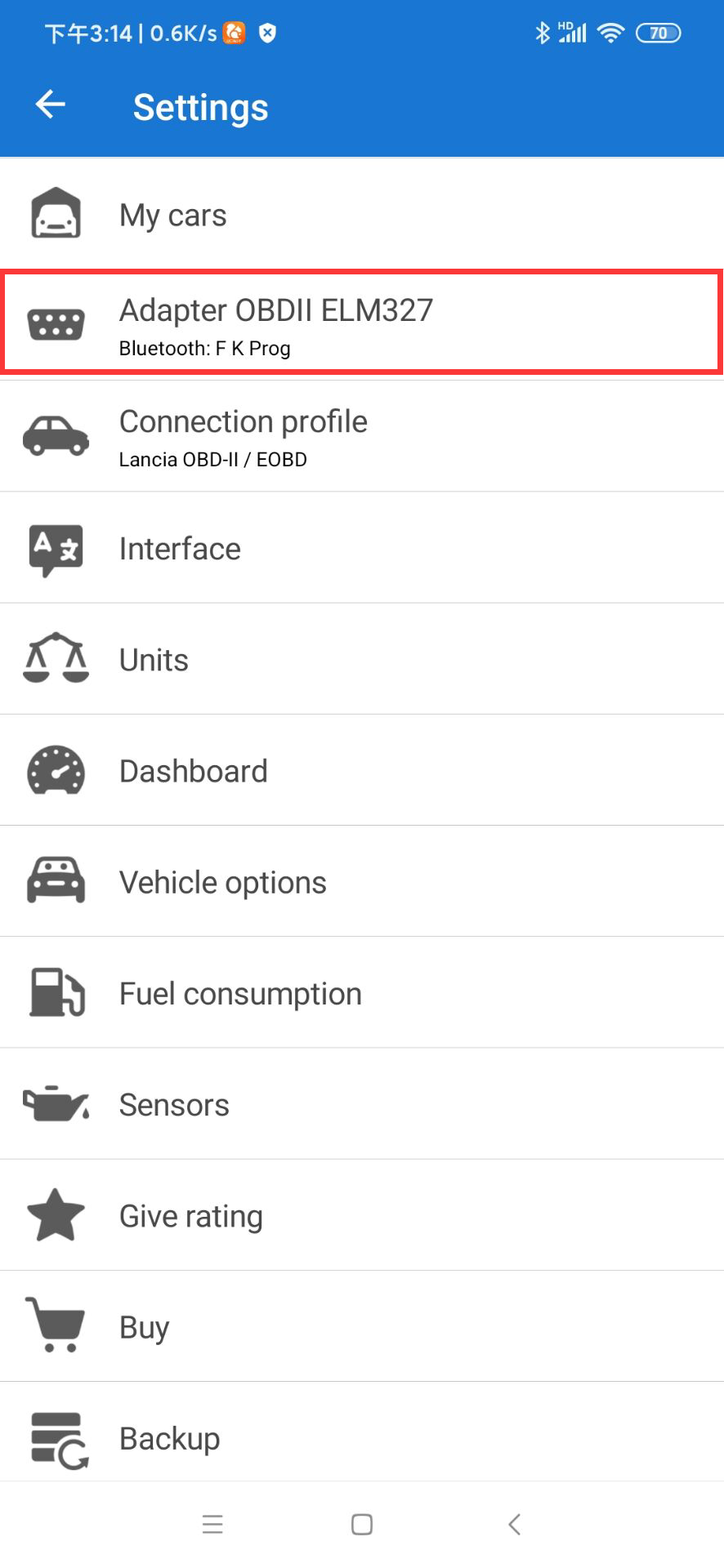The image size is (724, 1568).
Task: Open the My cars garage icon
Action: tap(56, 213)
